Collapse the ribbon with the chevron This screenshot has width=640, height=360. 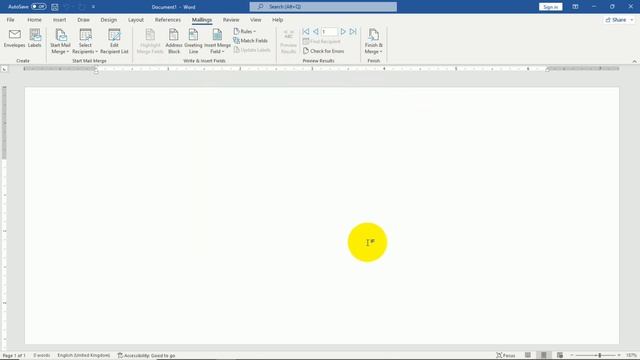pos(634,61)
